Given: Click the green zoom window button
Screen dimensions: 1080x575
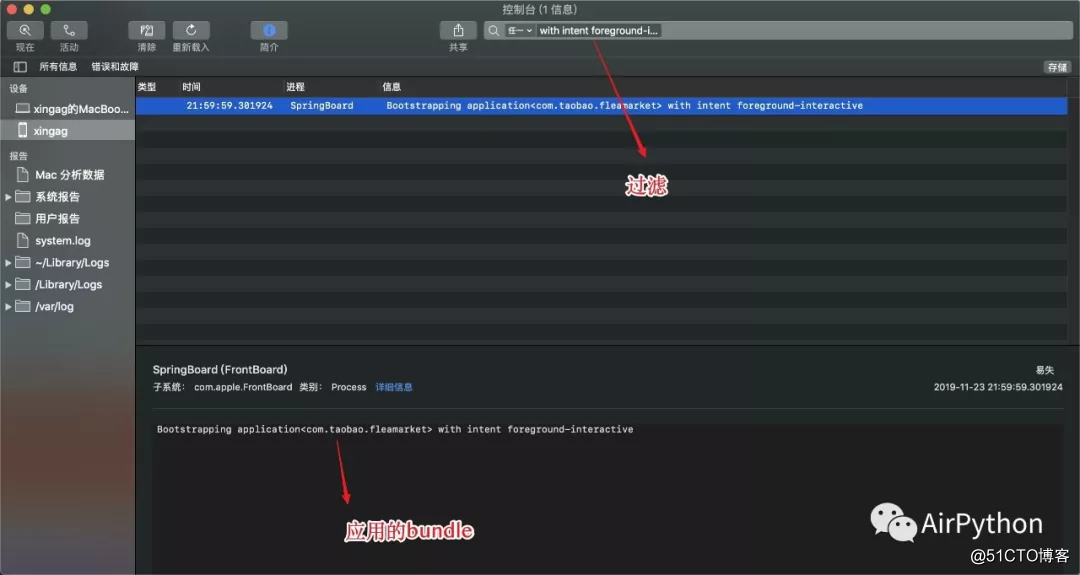Looking at the screenshot, I should 45,9.
